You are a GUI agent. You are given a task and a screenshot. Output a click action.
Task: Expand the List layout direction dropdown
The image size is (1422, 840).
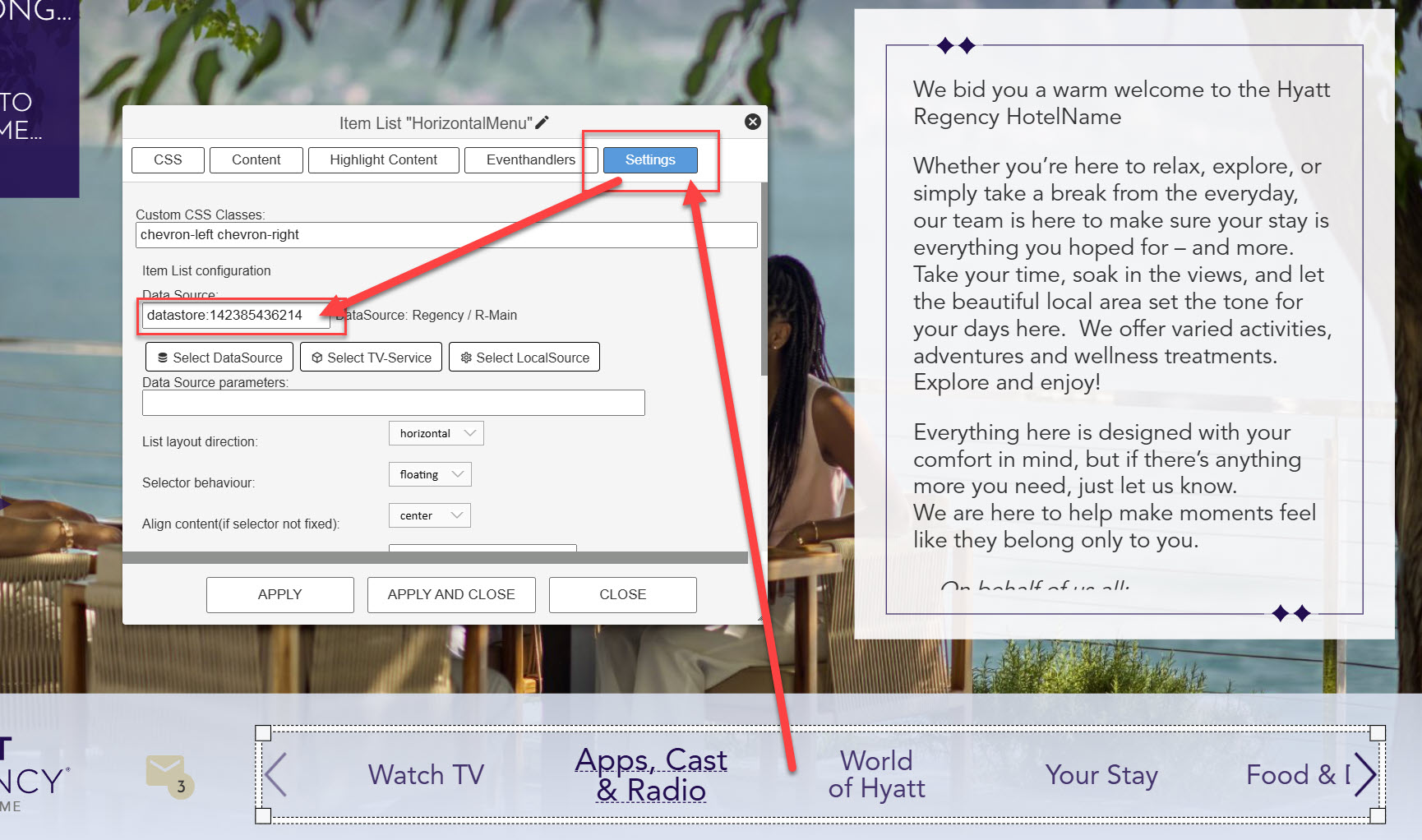(436, 433)
